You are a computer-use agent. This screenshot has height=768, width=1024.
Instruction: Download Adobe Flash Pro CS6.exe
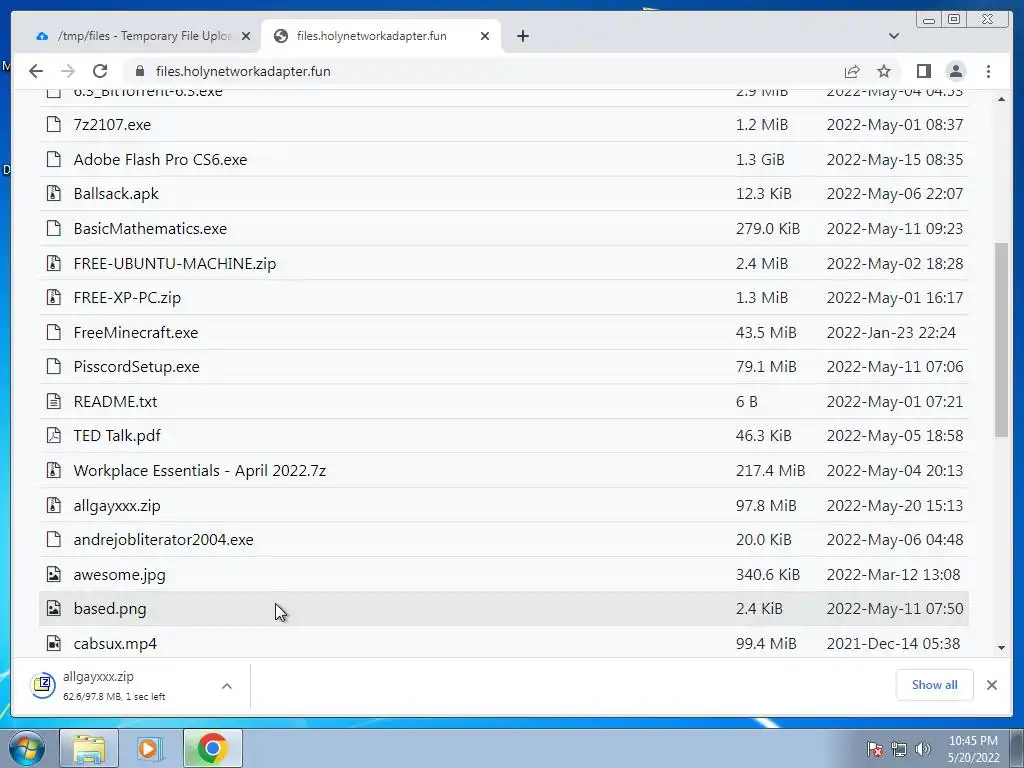tap(160, 159)
